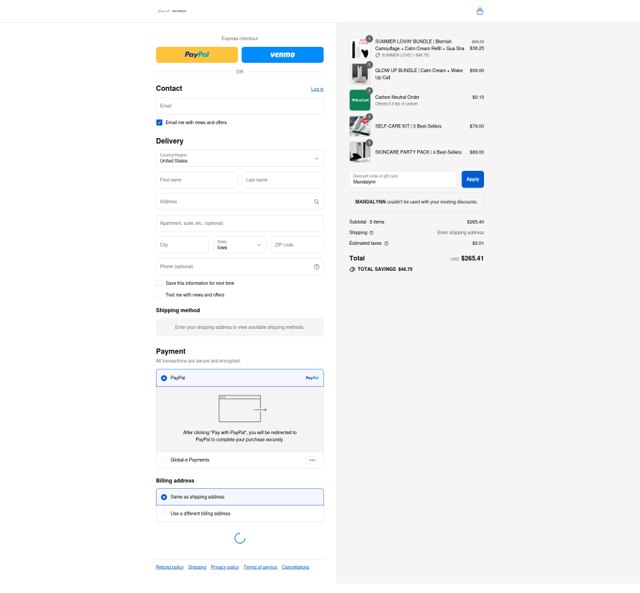Click the Phone help question icon
Screen dimensions: 640x593
[316, 267]
